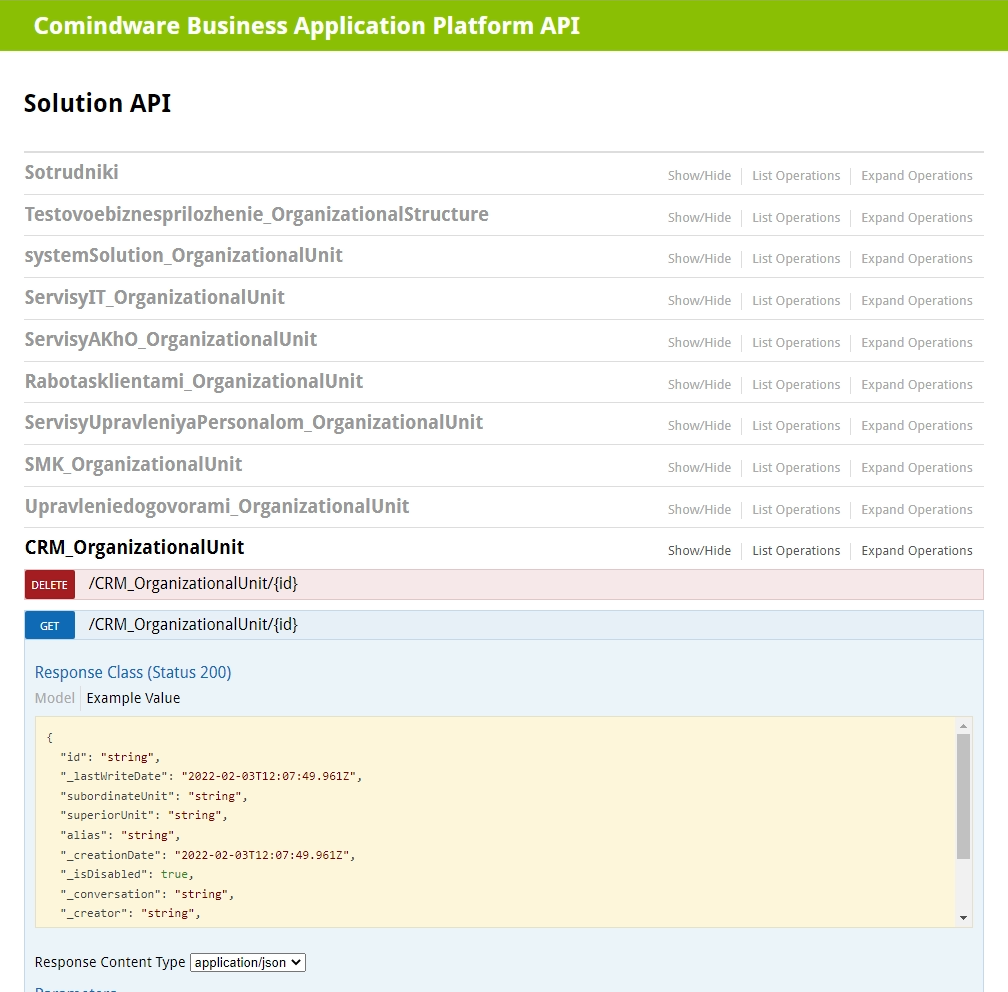Expand operations for Sotrudniki

click(x=917, y=176)
